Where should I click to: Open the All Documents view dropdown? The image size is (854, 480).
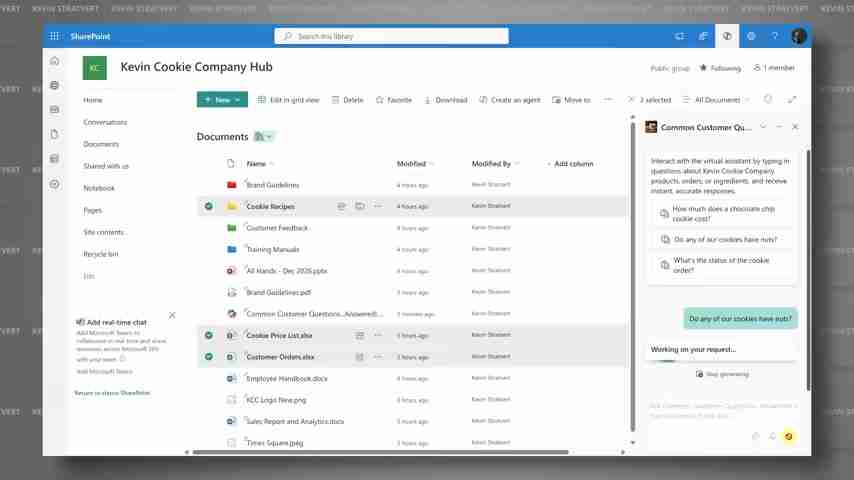[x=716, y=100]
